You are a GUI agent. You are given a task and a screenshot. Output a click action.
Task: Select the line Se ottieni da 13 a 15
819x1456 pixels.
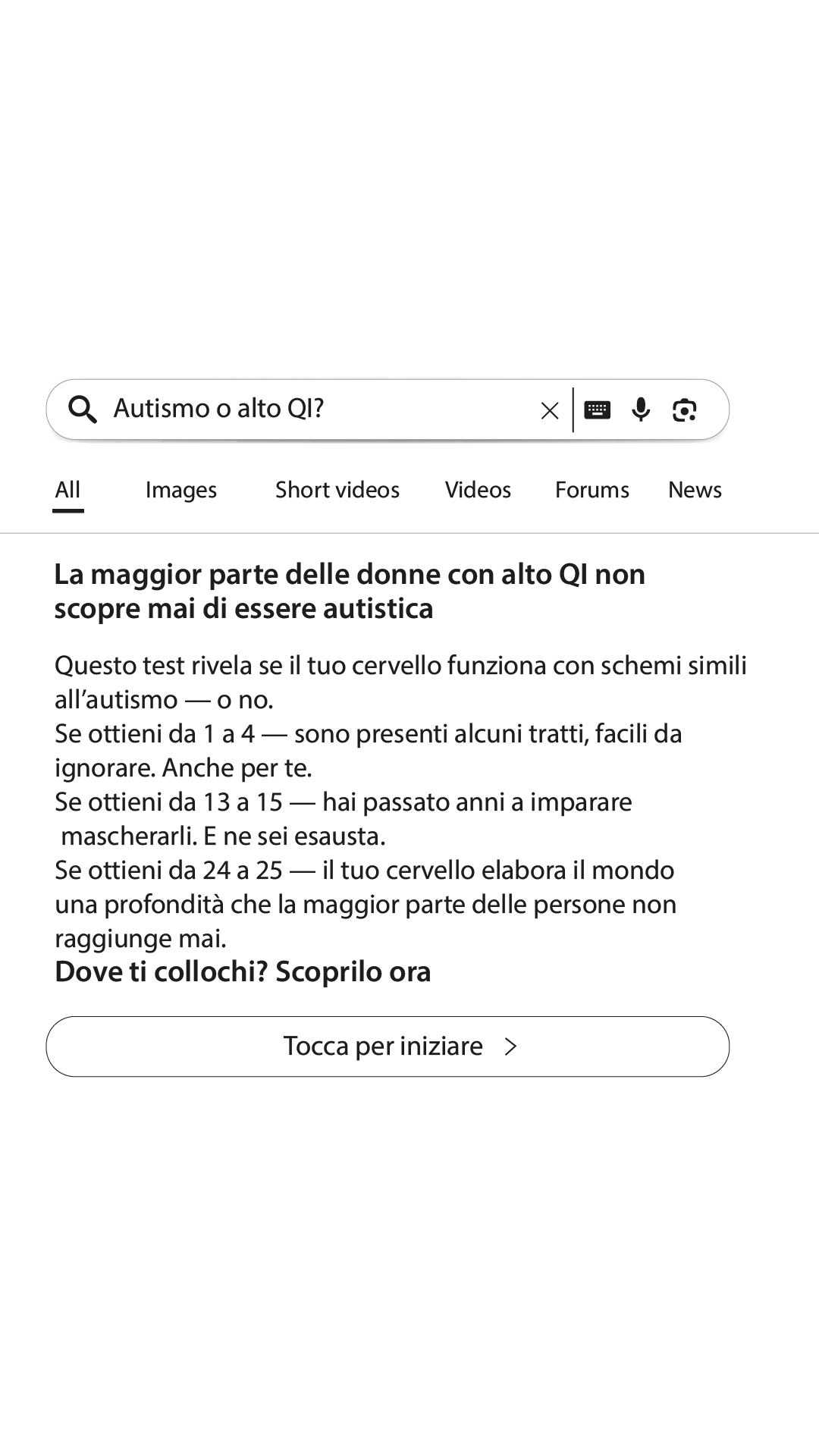click(344, 819)
